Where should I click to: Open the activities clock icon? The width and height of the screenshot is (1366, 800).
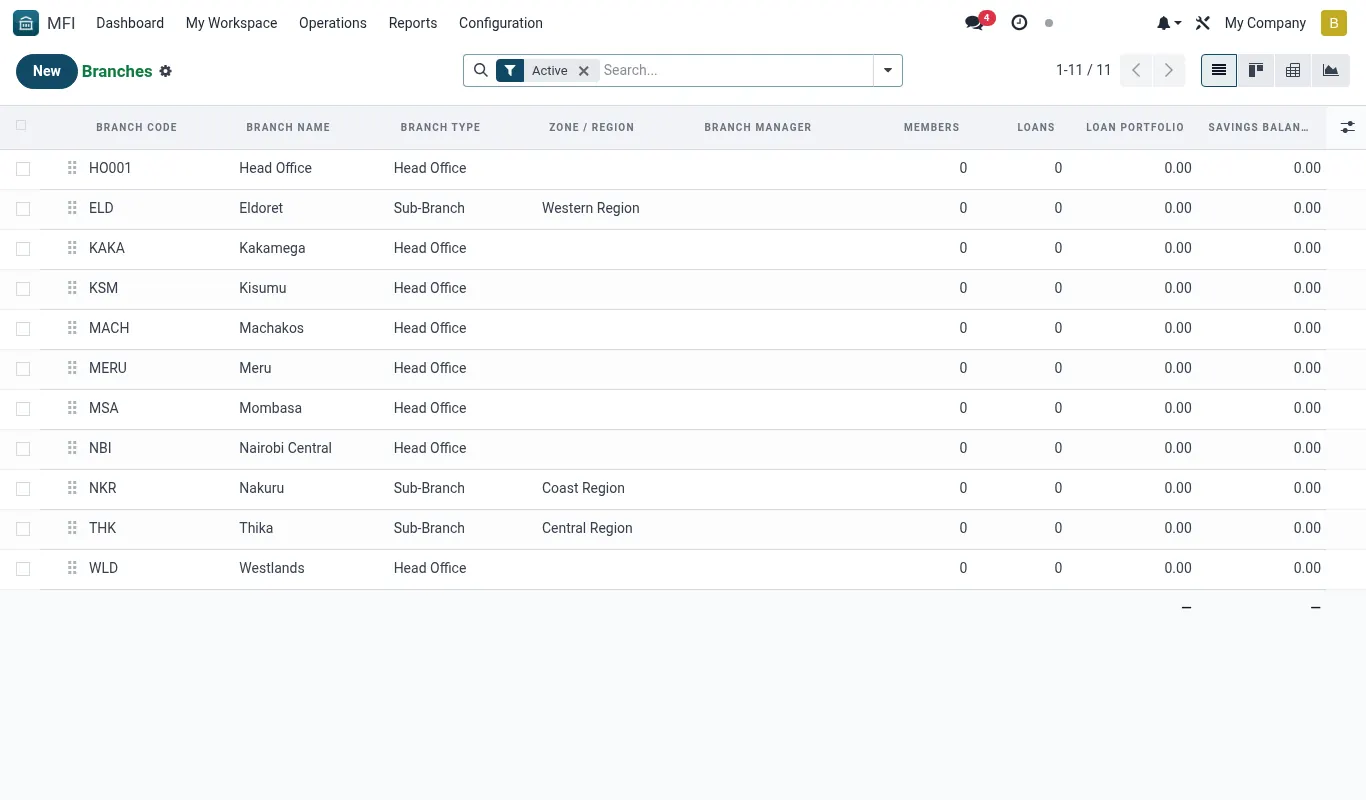pyautogui.click(x=1019, y=23)
